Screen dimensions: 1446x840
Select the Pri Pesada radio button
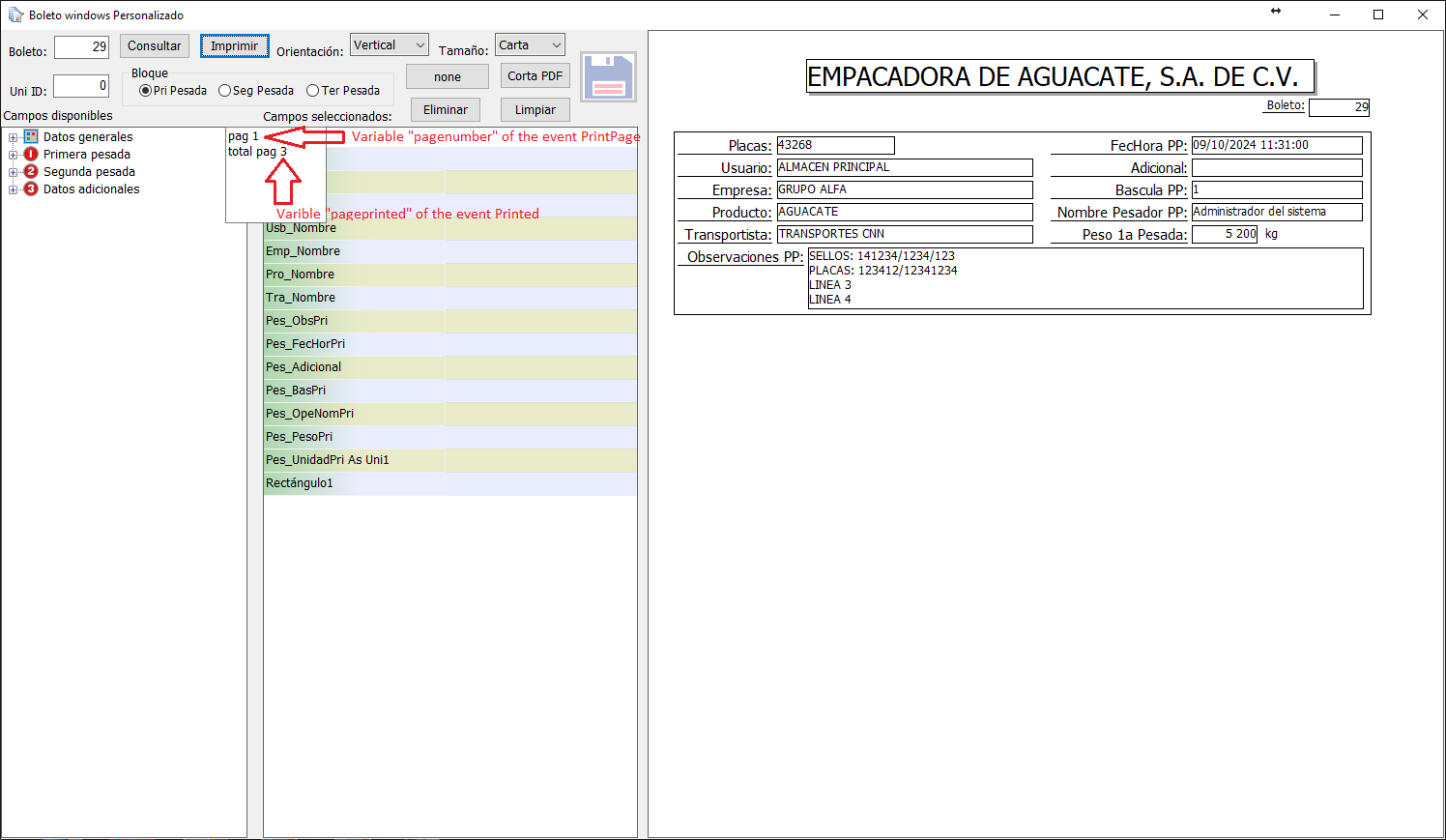[x=145, y=91]
